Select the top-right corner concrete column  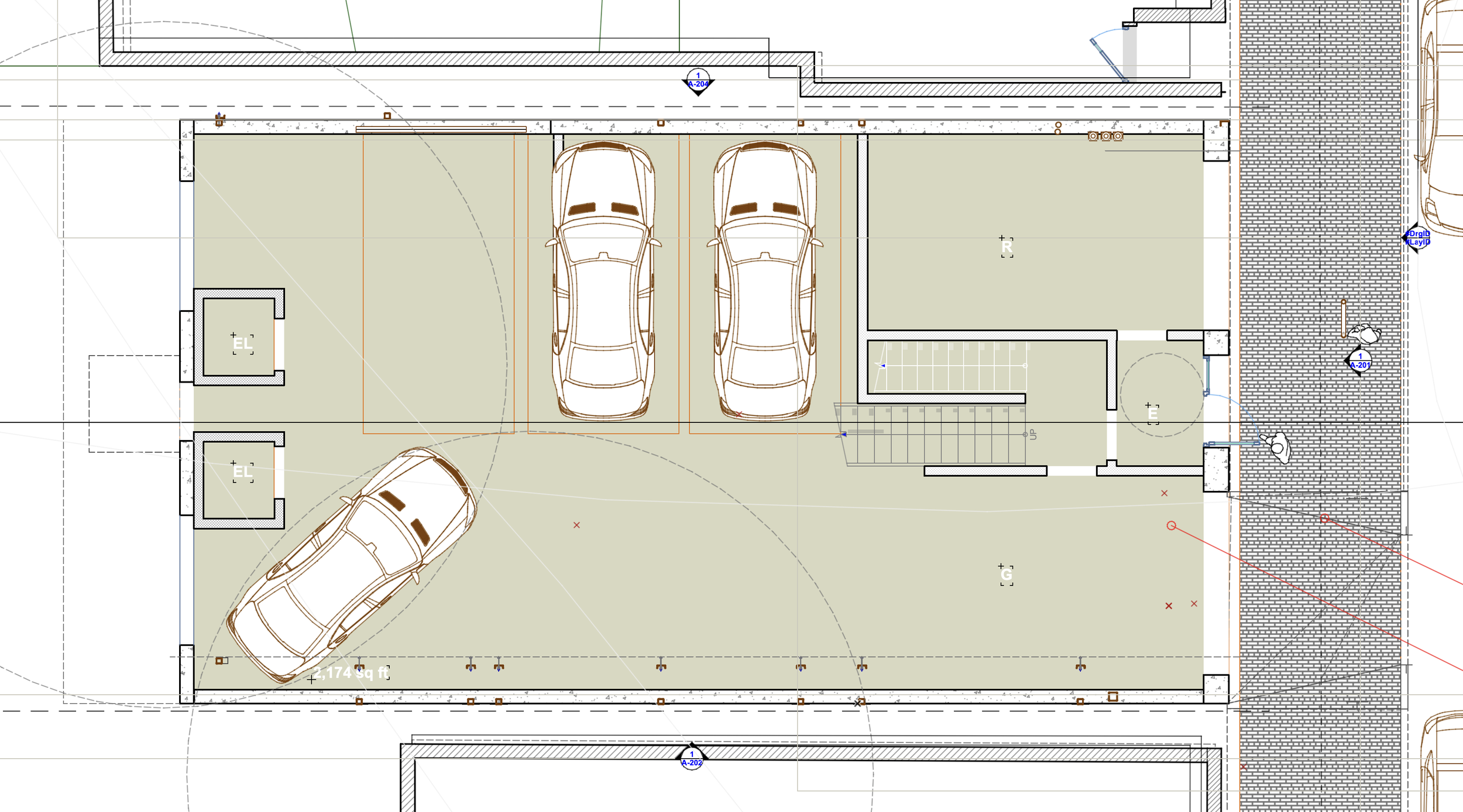pyautogui.click(x=1216, y=141)
